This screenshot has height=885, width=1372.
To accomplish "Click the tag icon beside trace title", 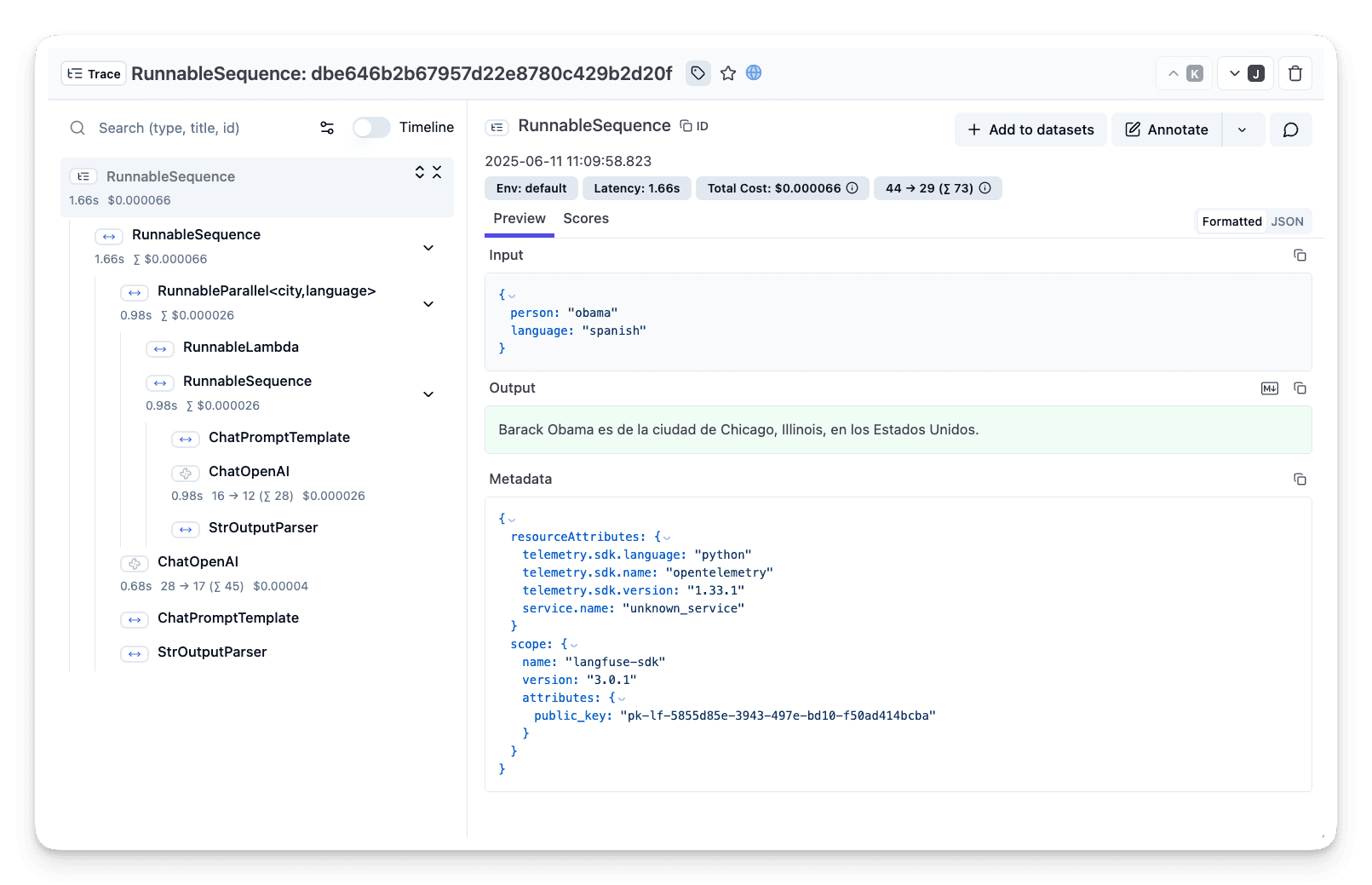I will [x=697, y=73].
